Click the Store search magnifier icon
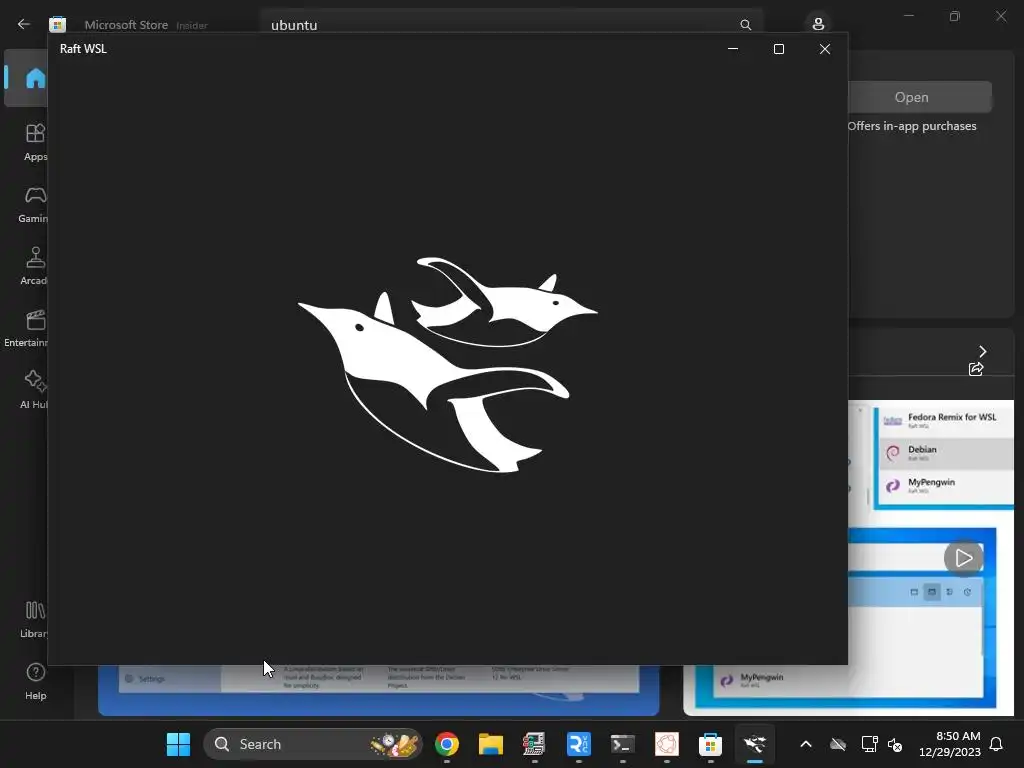1024x768 pixels. [x=745, y=25]
